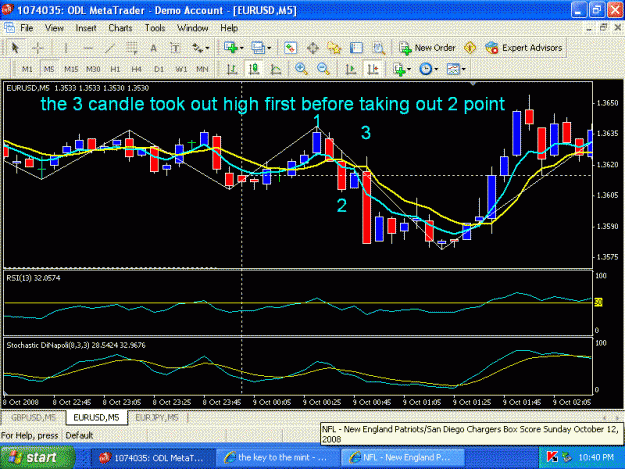
Task: Click the 'Default' status bar profile
Action: coord(79,436)
